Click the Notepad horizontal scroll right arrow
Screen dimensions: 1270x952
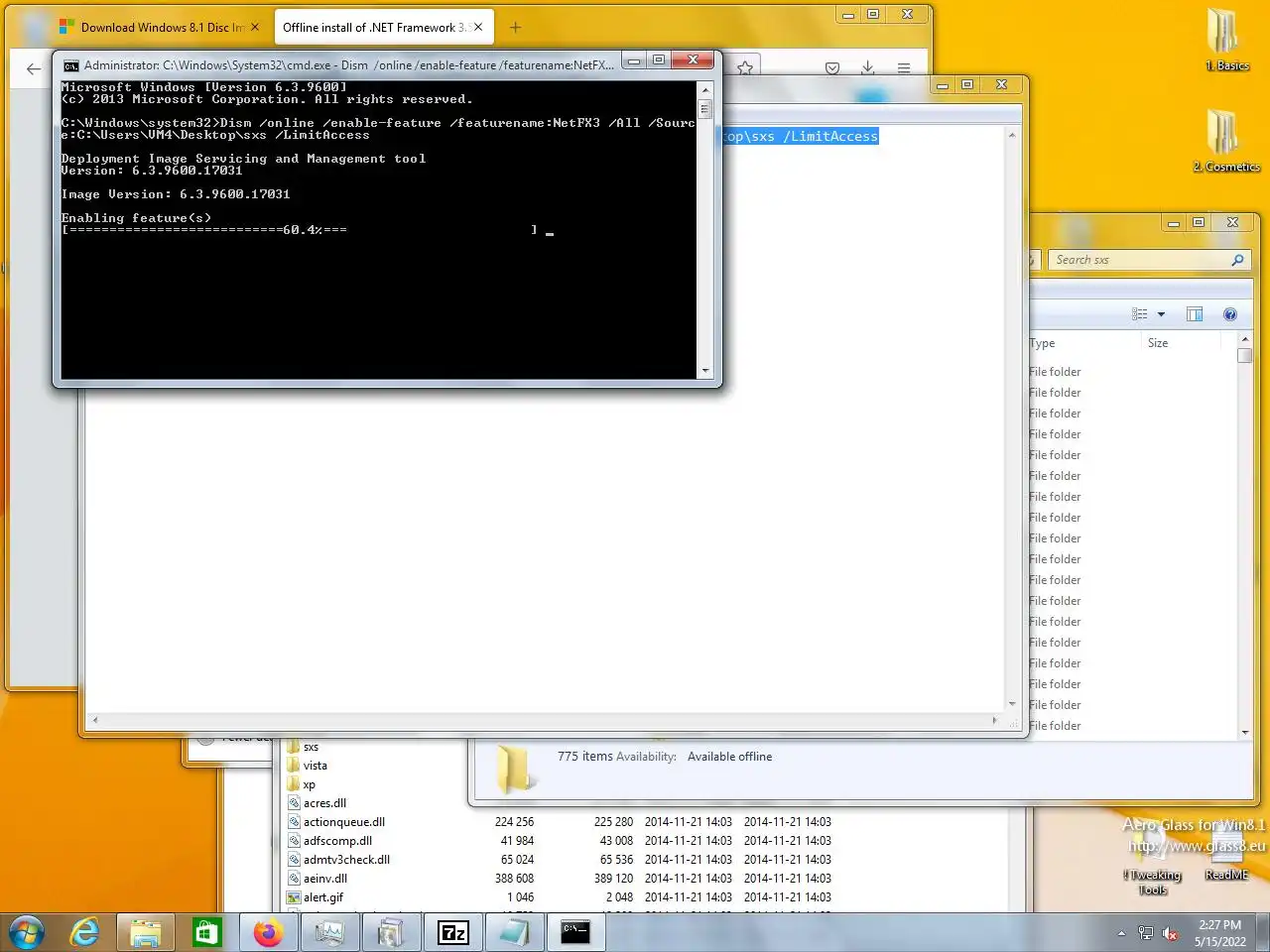[x=995, y=721]
